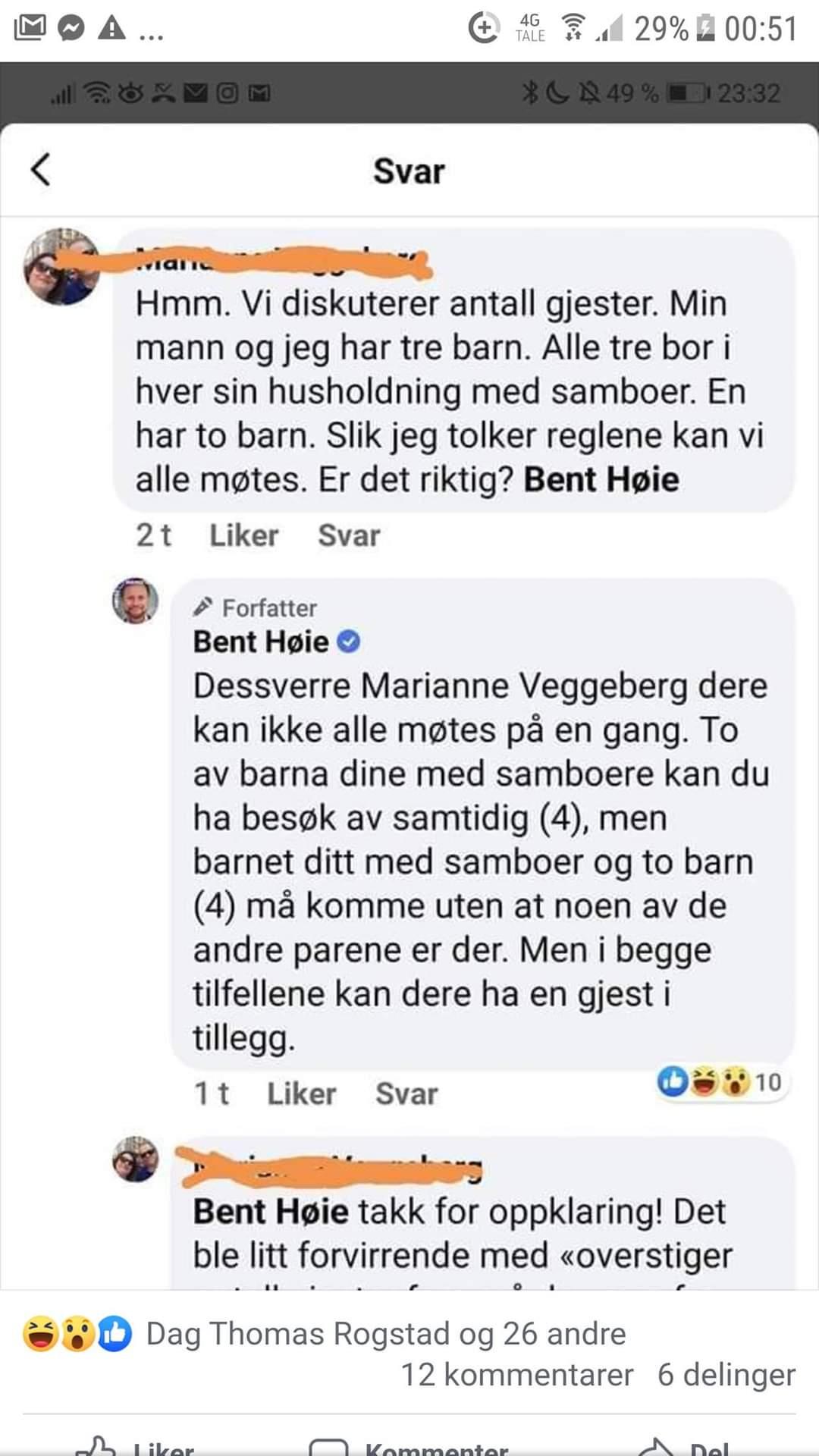Open reaction emojis on Bent Høie's reply
The width and height of the screenshot is (819, 1456).
[x=719, y=1082]
